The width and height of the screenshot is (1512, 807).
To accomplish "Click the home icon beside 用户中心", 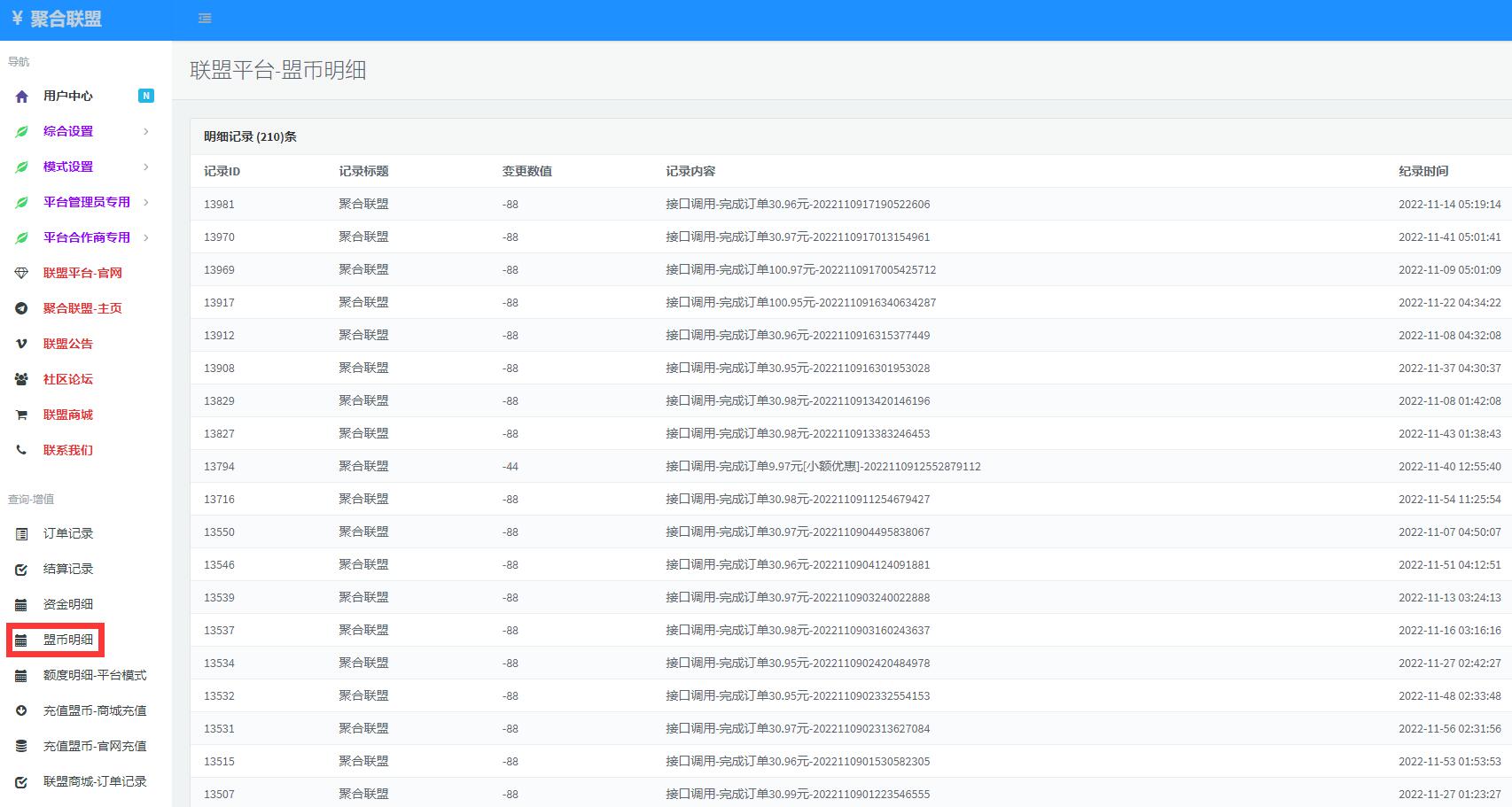I will pyautogui.click(x=21, y=97).
